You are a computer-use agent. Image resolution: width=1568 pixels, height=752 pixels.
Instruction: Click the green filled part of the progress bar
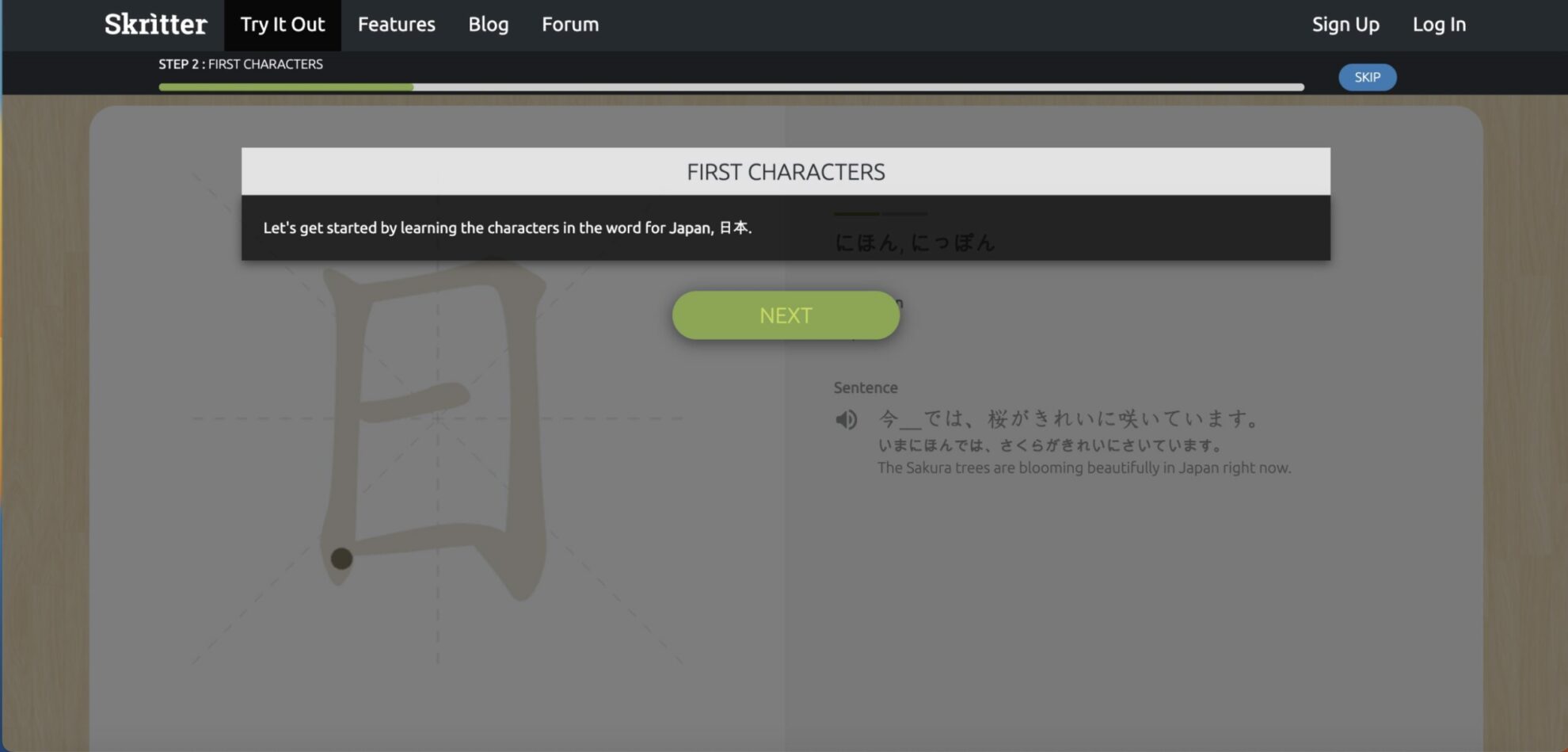(x=285, y=87)
